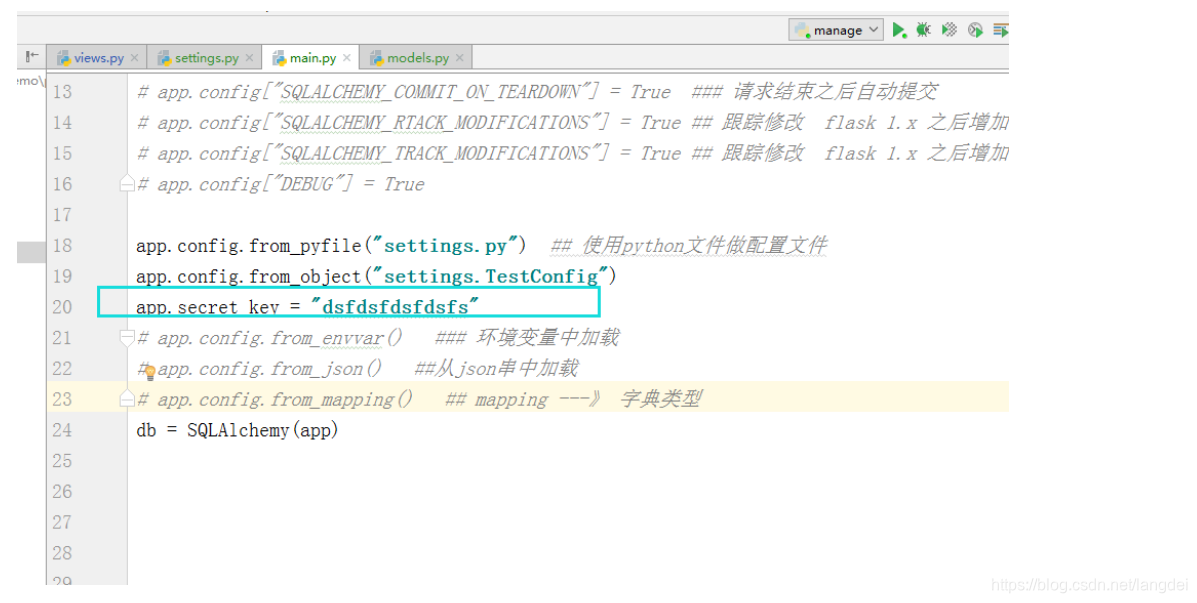The height and width of the screenshot is (603, 1197).
Task: Click db = SQLAlchemy(app) line
Action: 237,430
